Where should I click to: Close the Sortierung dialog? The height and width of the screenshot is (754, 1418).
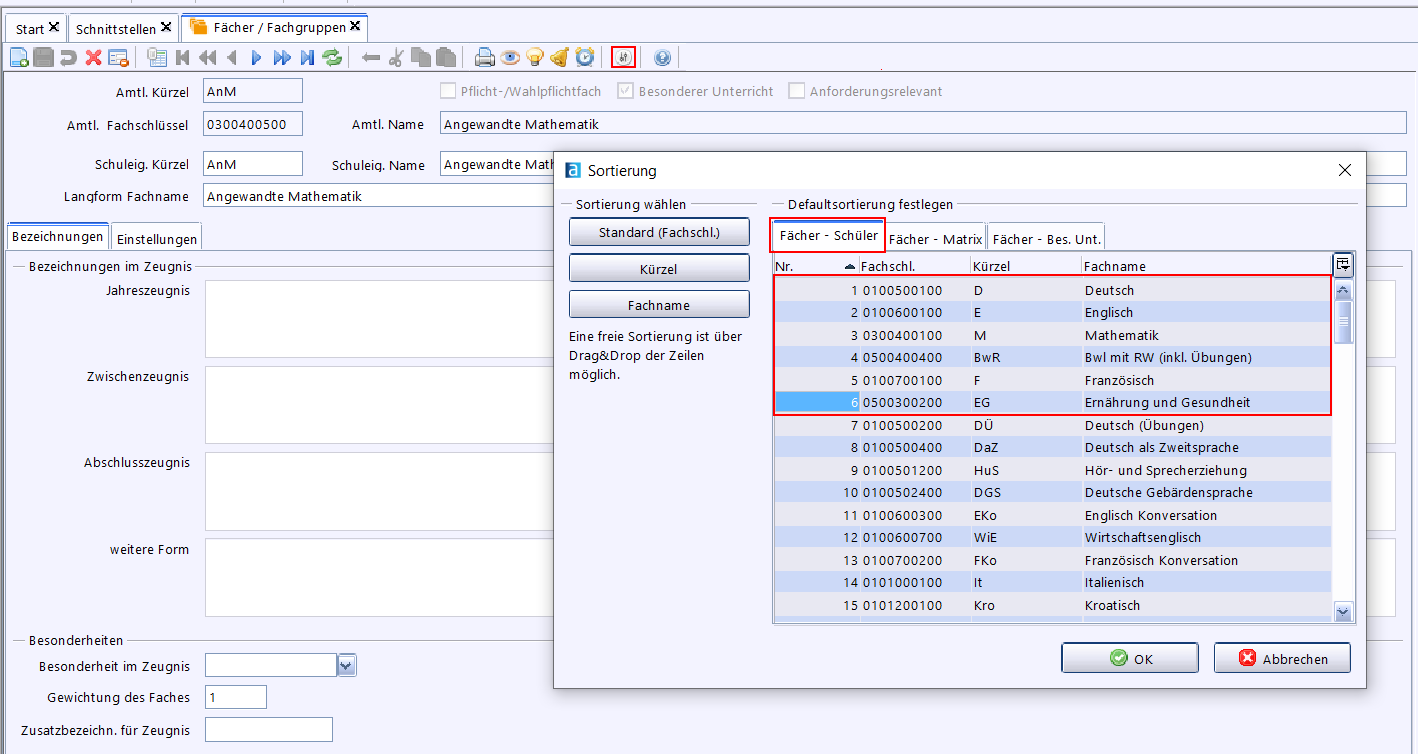[1345, 170]
